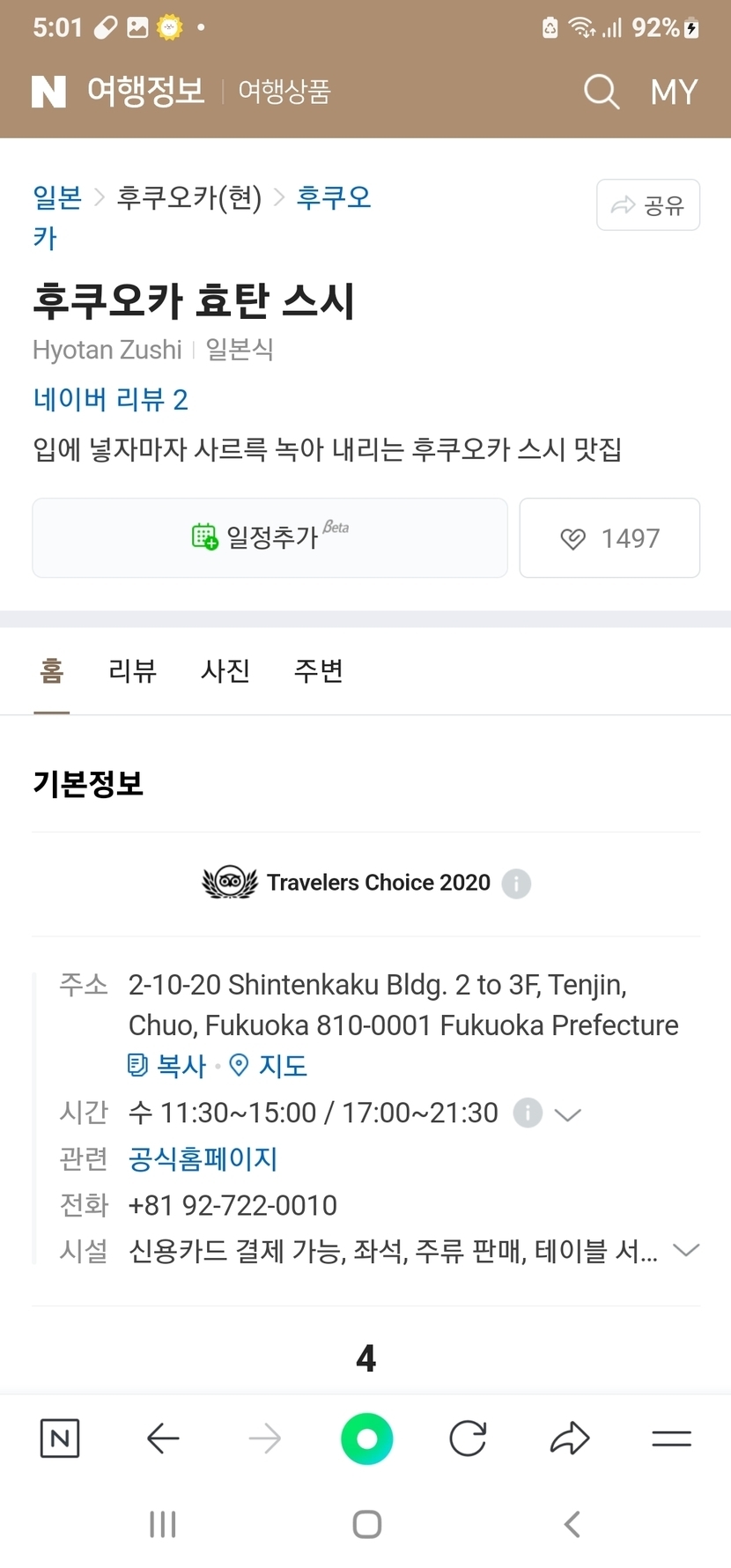
Task: Tap 복사 to copy the address
Action: pos(167,1066)
